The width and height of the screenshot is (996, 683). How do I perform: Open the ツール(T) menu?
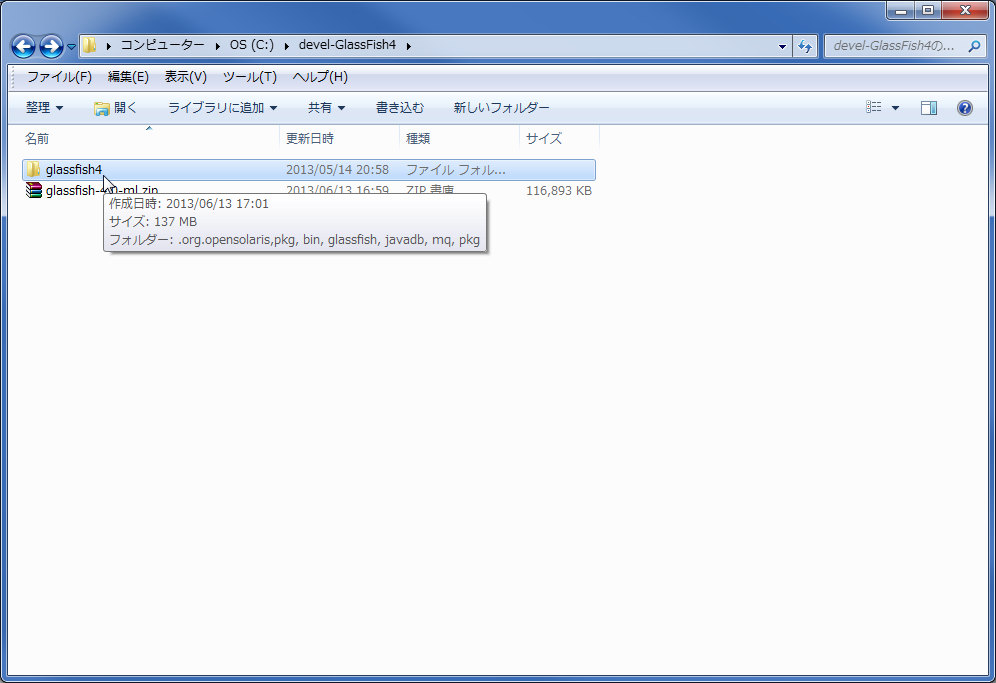click(248, 76)
